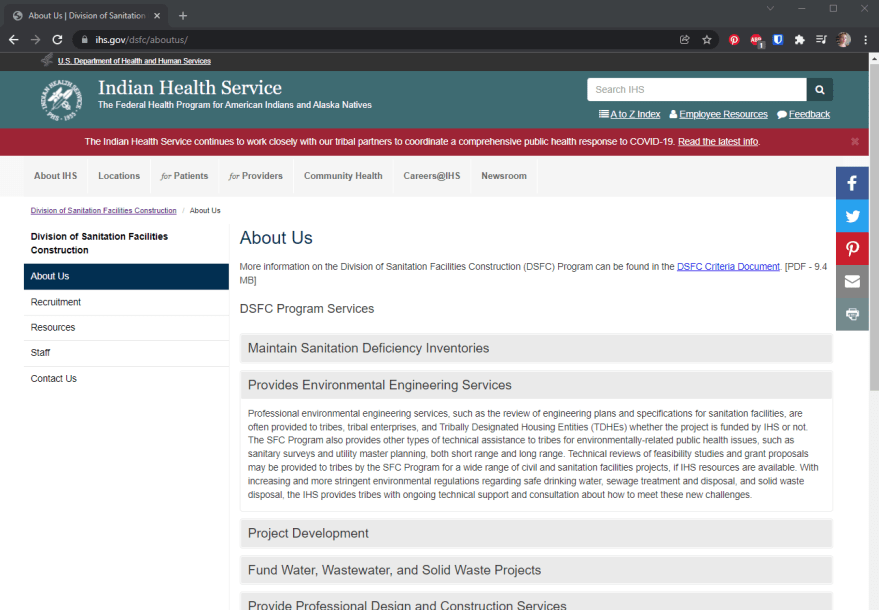This screenshot has width=879, height=610.
Task: Bookmark this page with star icon
Action: 707,40
